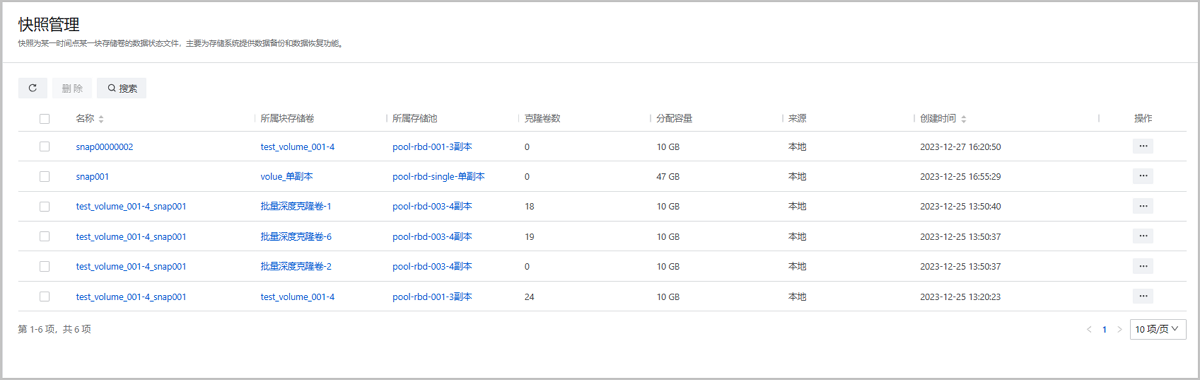Open pool-rbd-003-4副本 in the 批量深度克隆卷-1 row

[432, 207]
